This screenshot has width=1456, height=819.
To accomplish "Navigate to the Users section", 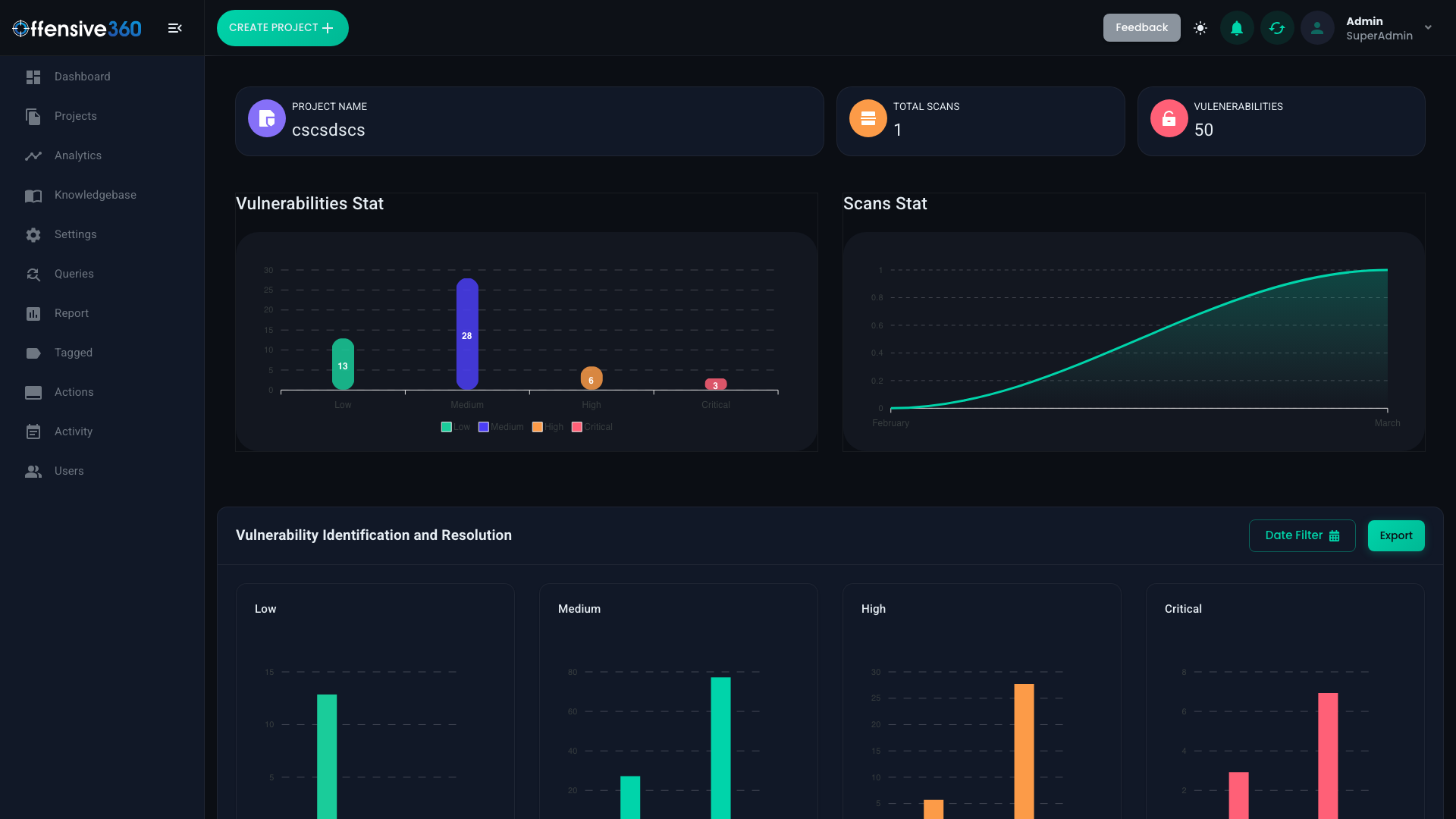I will click(69, 471).
